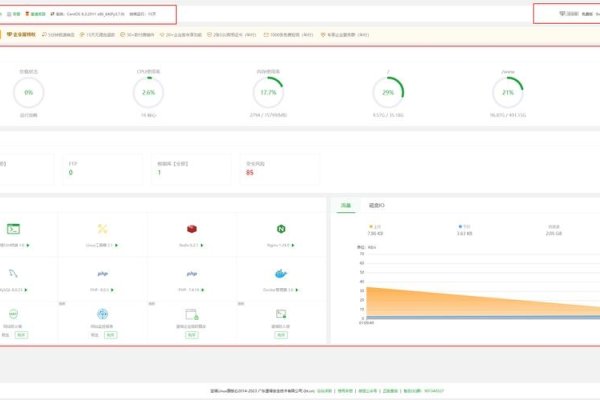
Task: Click the red Redis icon
Action: (190, 230)
